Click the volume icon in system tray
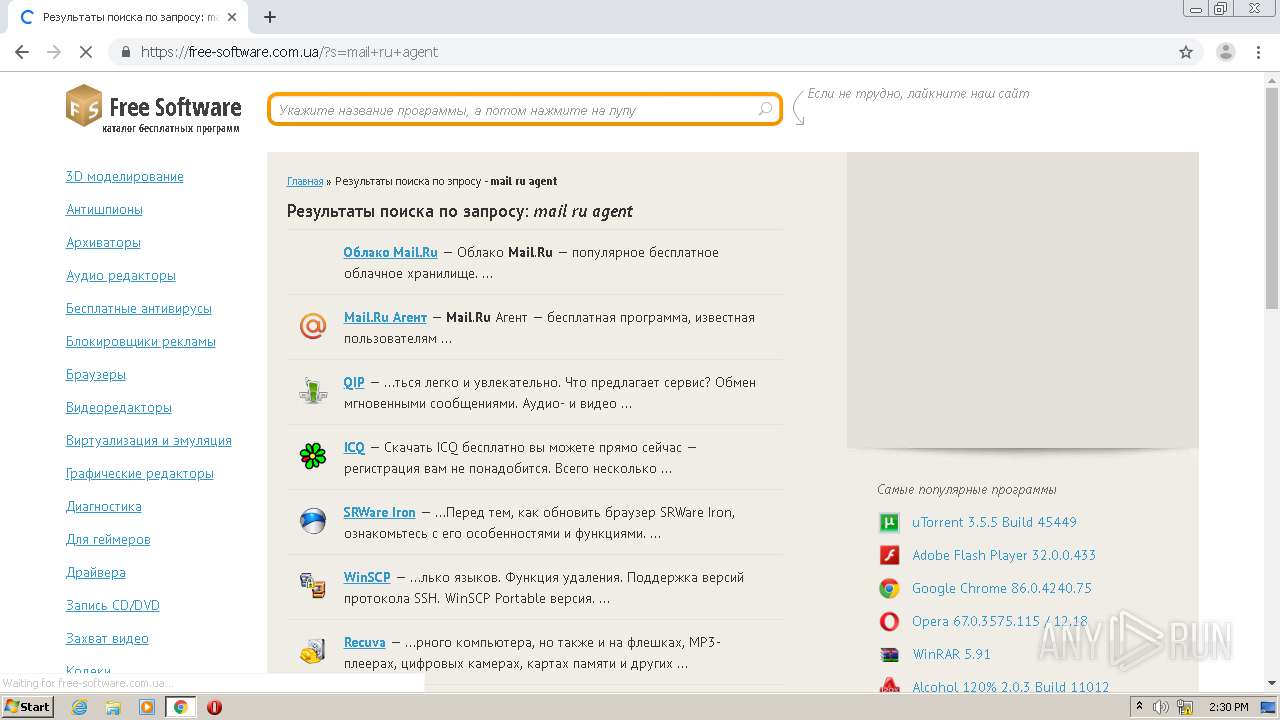This screenshot has width=1280, height=720. click(x=1160, y=707)
